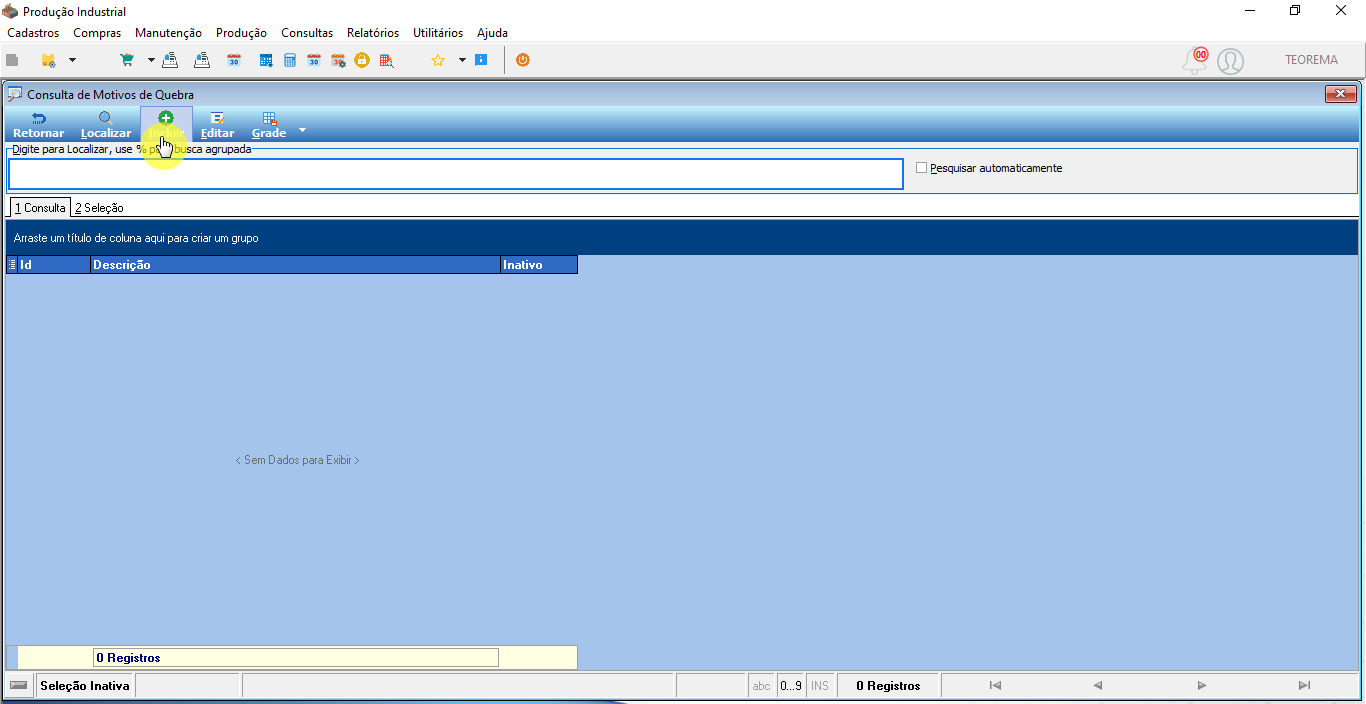Click the Editar toolbar button
Screen dimensions: 1366x704
click(x=218, y=125)
